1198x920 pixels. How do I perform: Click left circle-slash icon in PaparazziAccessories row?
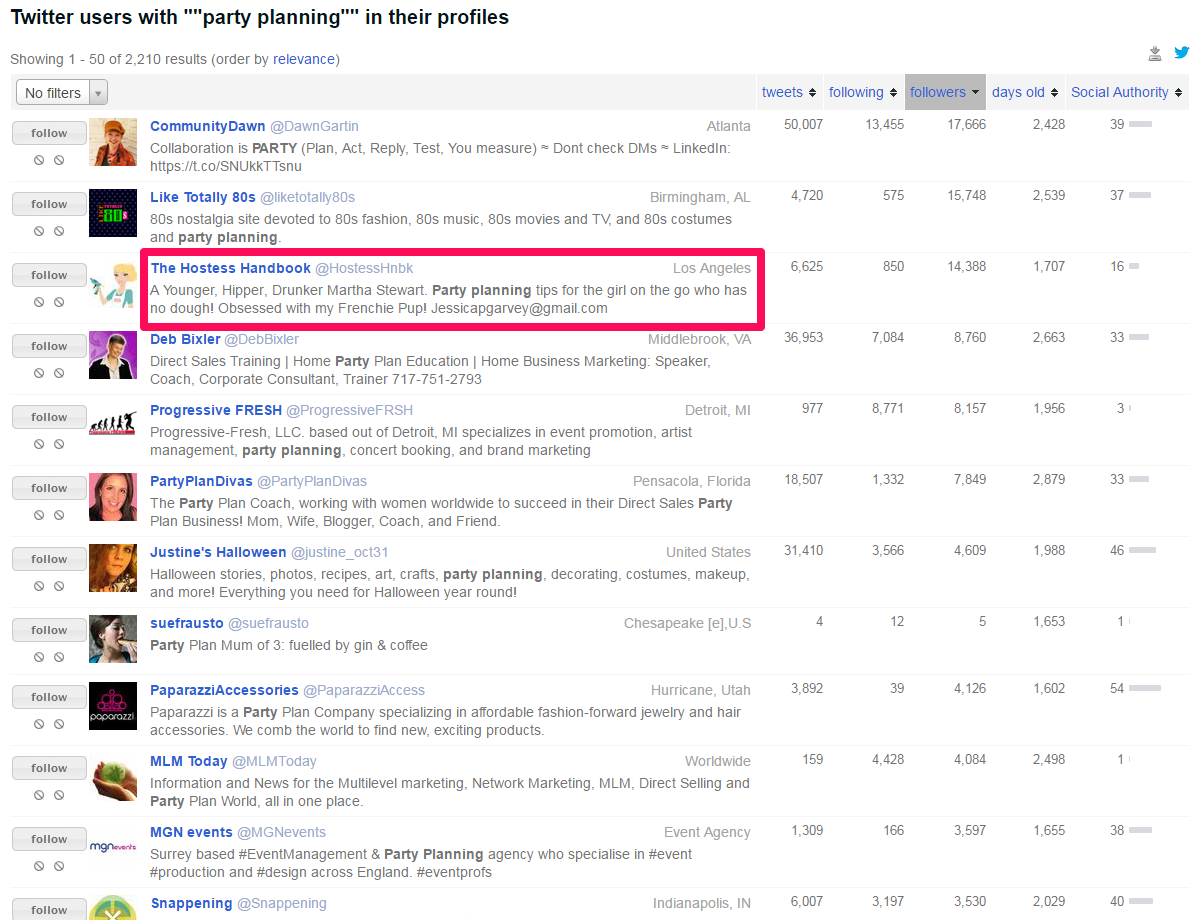click(39, 724)
